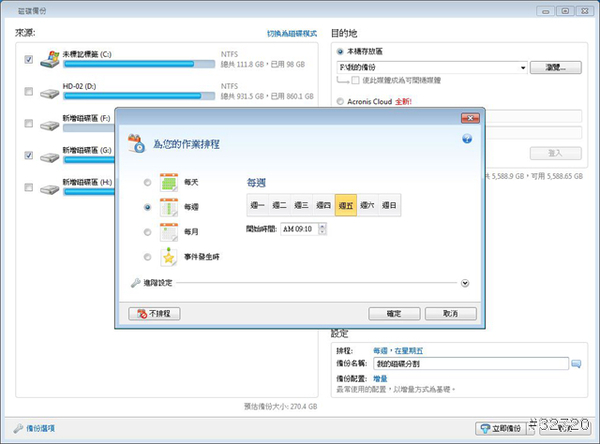Expand the 進階設定 advanced settings chevron
The width and height of the screenshot is (600, 444).
coord(465,283)
